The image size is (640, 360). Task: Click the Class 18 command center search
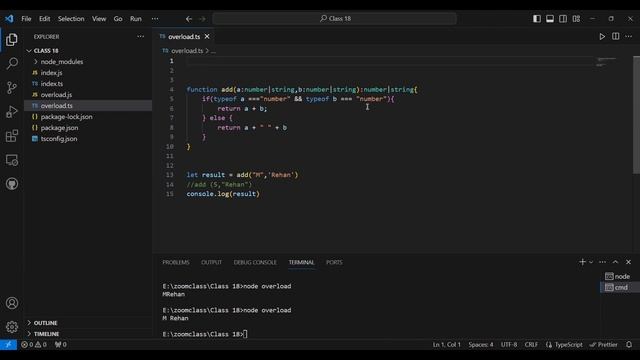(334, 18)
